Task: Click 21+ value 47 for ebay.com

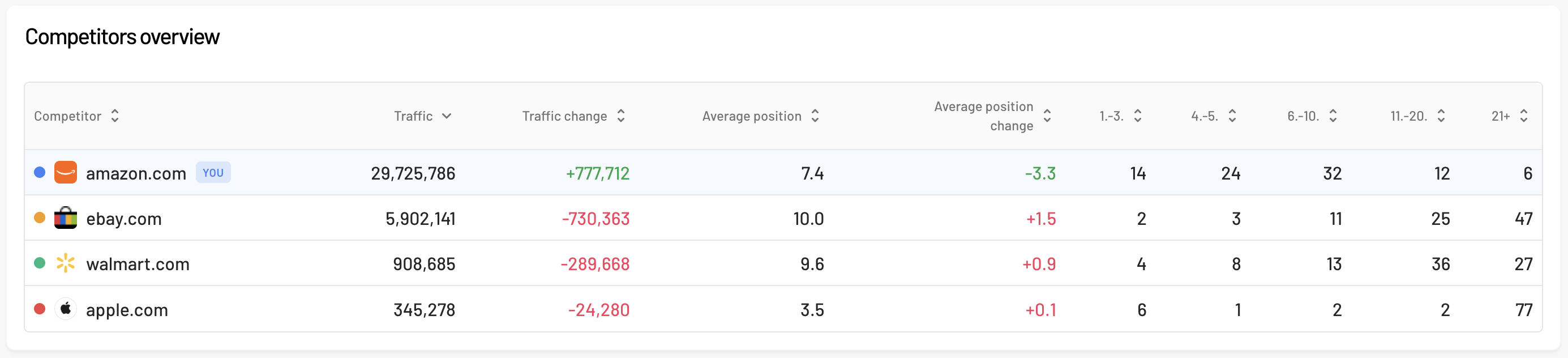Action: tap(1524, 219)
